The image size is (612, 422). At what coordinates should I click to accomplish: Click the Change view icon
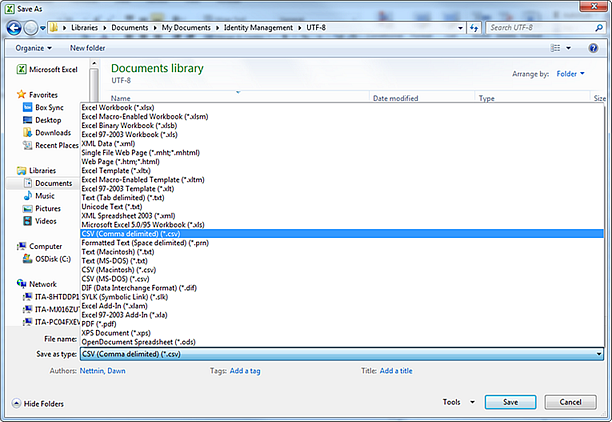point(555,48)
